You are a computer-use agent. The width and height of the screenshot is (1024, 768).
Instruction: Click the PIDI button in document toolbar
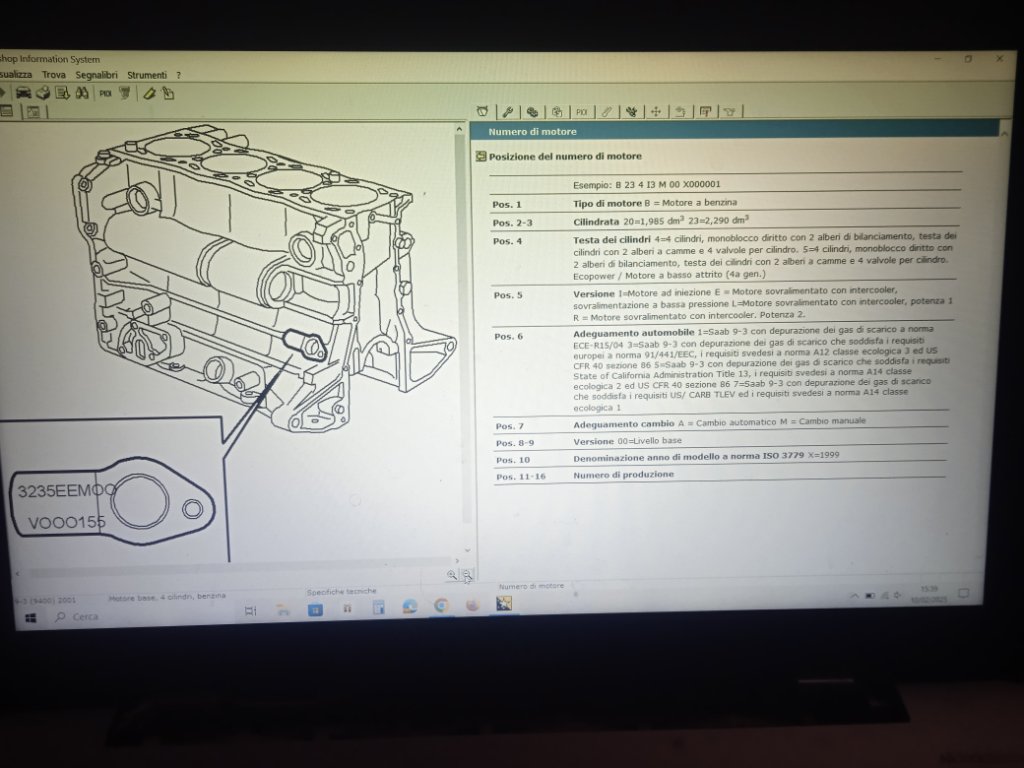click(582, 112)
